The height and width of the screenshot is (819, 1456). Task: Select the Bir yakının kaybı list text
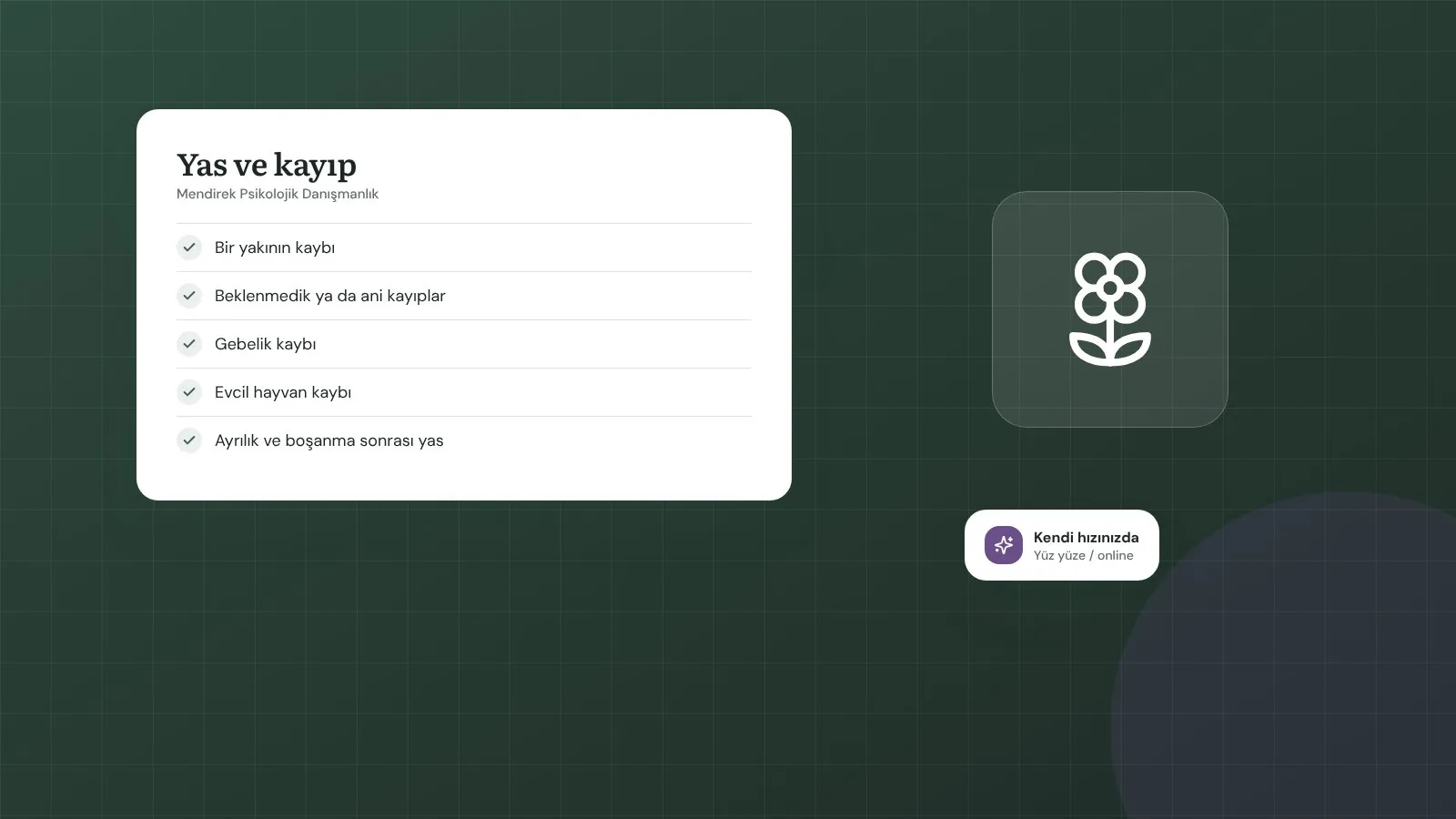(275, 248)
